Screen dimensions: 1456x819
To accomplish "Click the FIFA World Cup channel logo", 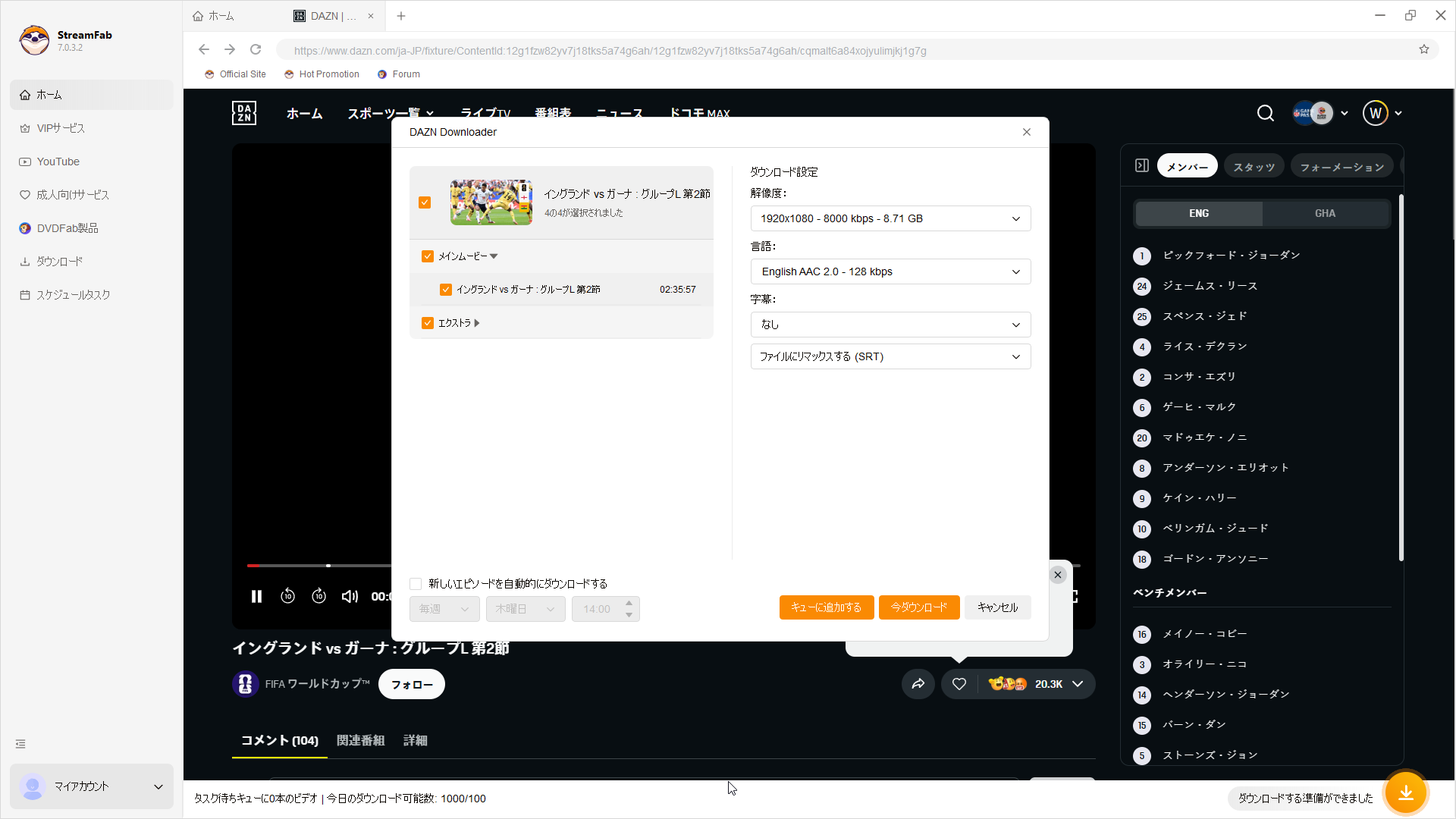I will click(x=245, y=684).
